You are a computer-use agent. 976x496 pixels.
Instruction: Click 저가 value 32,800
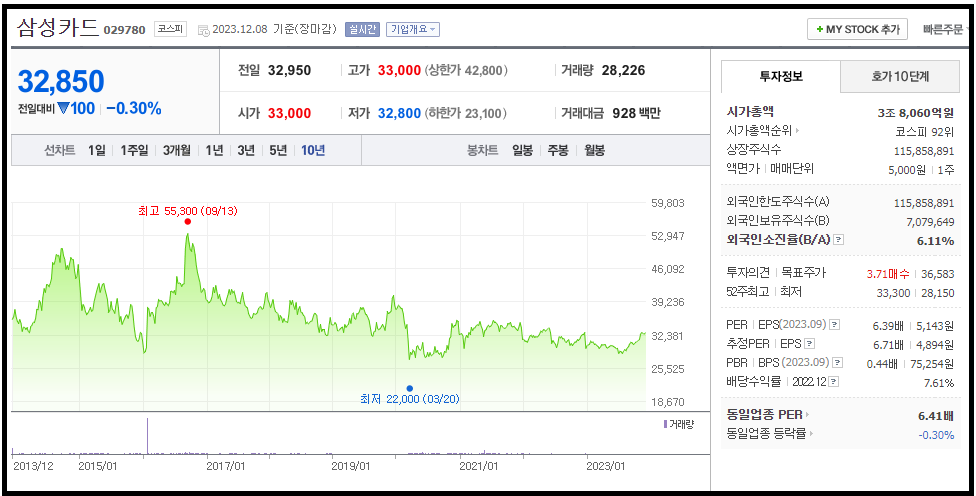coord(400,113)
